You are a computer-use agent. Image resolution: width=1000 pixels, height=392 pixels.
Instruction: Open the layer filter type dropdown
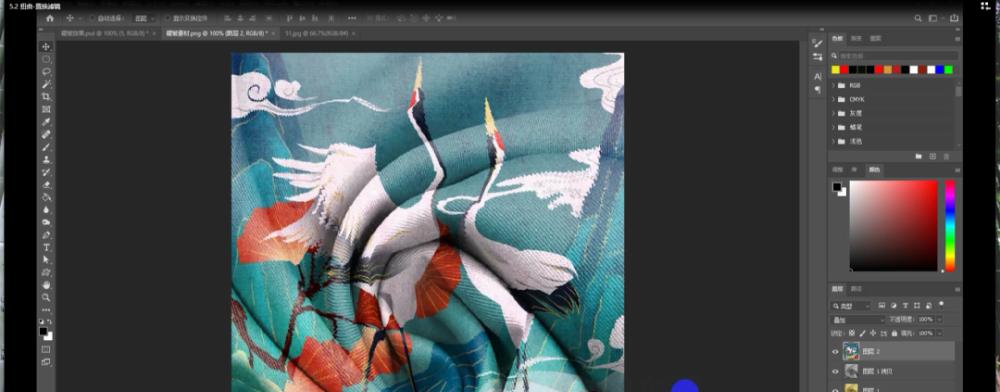click(851, 306)
